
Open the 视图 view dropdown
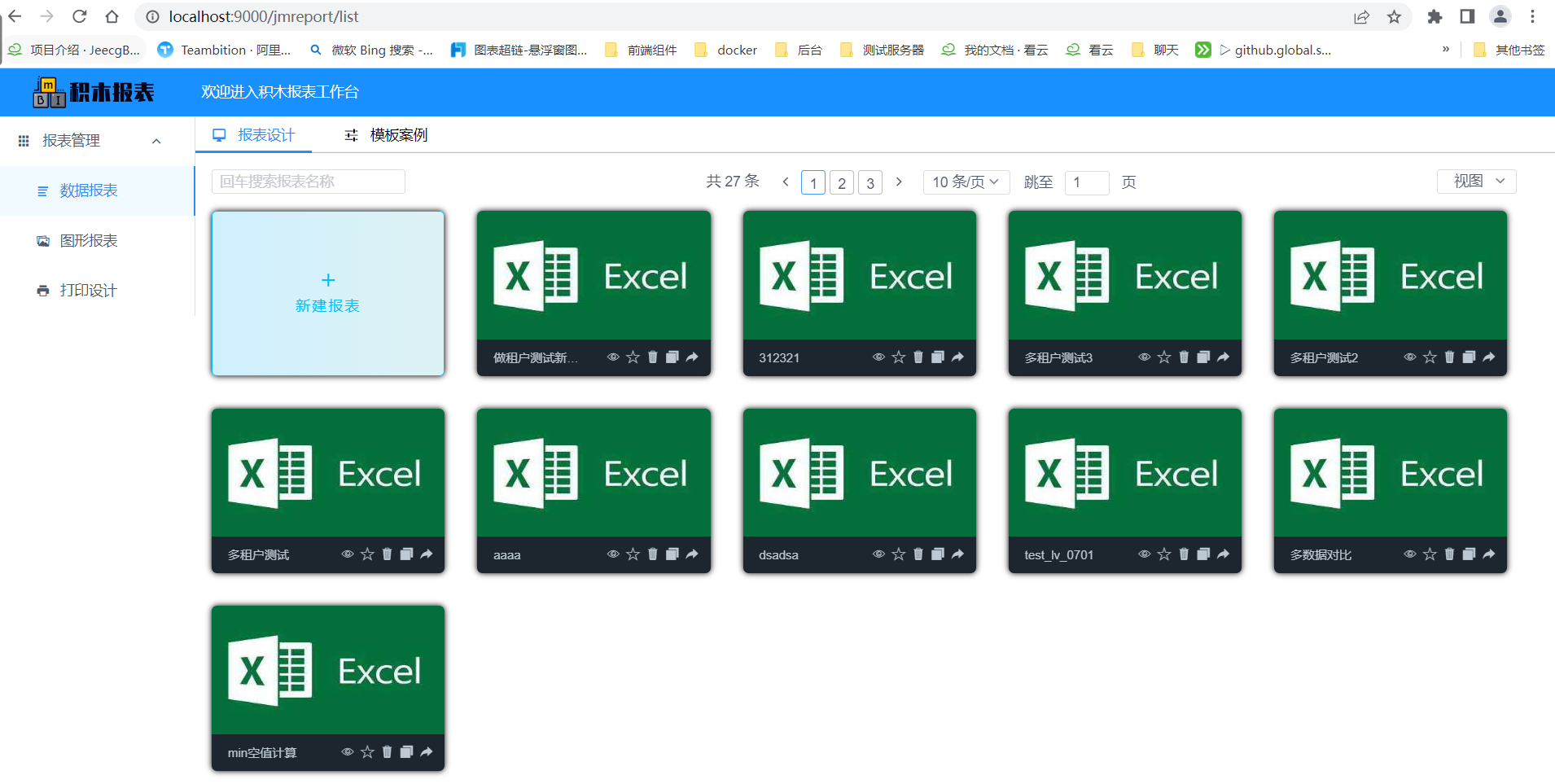click(1476, 181)
